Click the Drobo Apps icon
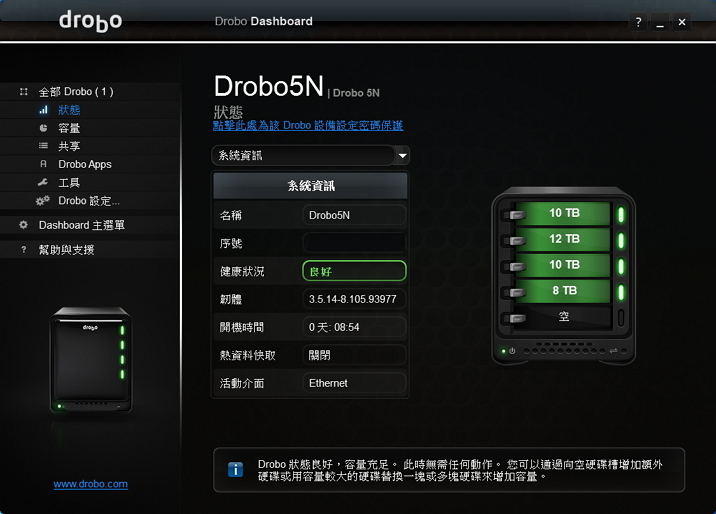The image size is (716, 514). click(x=43, y=164)
